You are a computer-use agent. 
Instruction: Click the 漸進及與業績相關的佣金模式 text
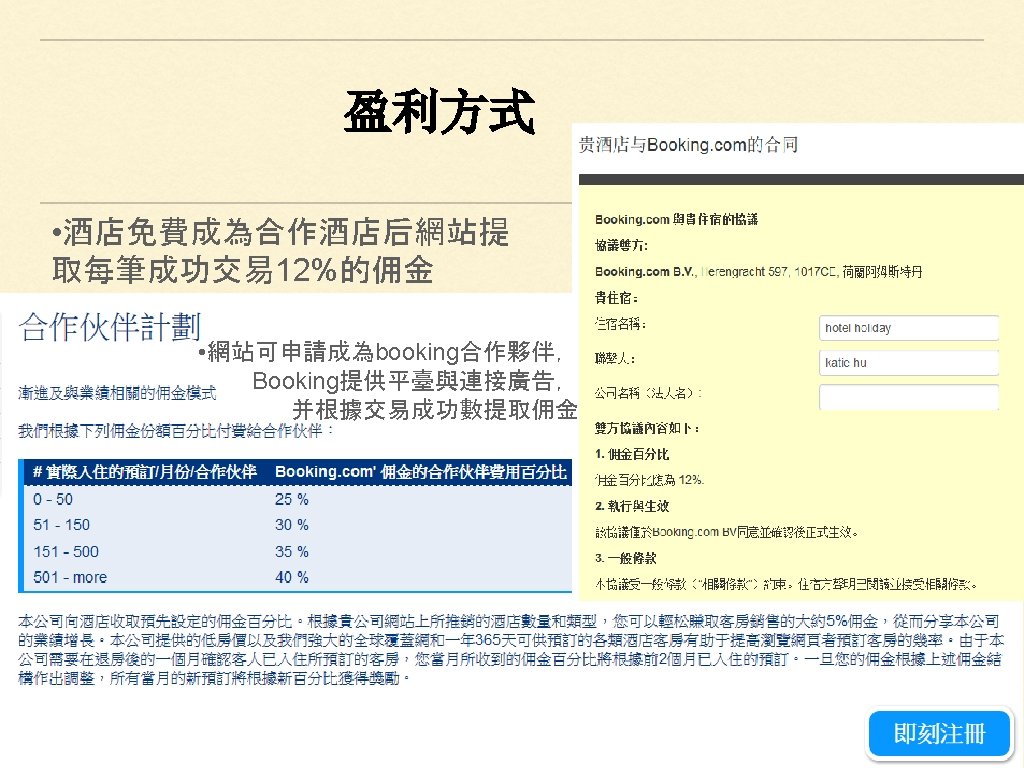[x=117, y=392]
